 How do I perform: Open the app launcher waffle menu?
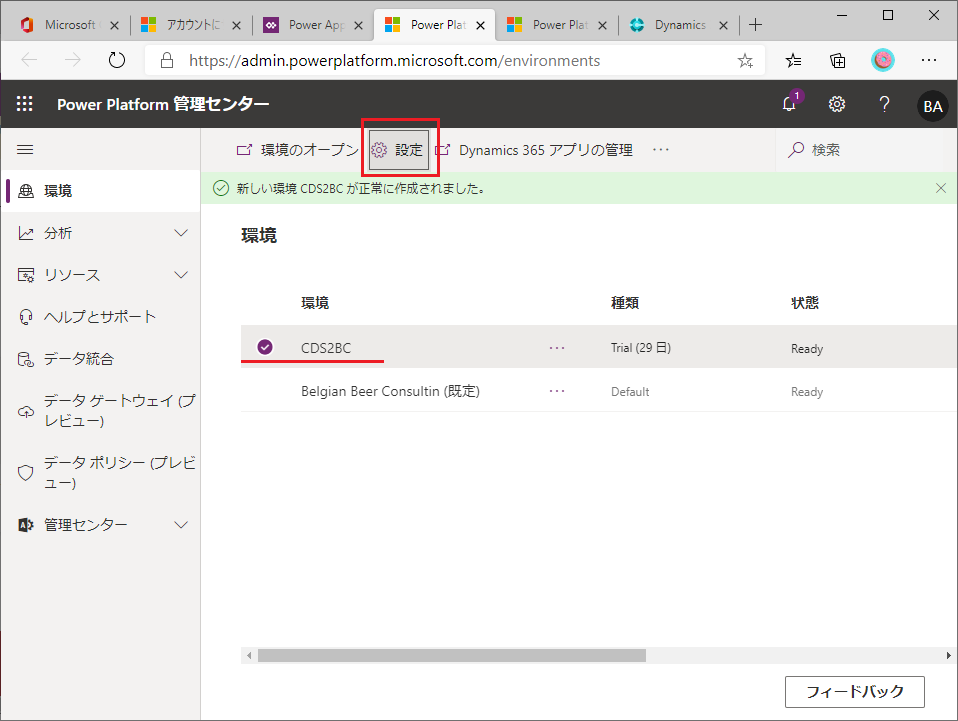(x=24, y=104)
